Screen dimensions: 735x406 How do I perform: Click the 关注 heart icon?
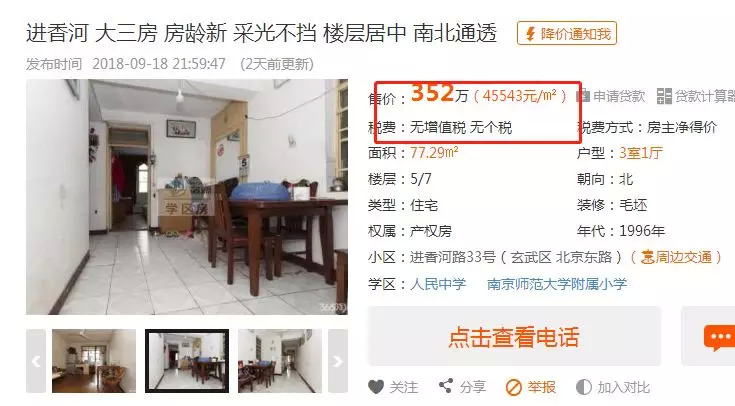coord(376,387)
